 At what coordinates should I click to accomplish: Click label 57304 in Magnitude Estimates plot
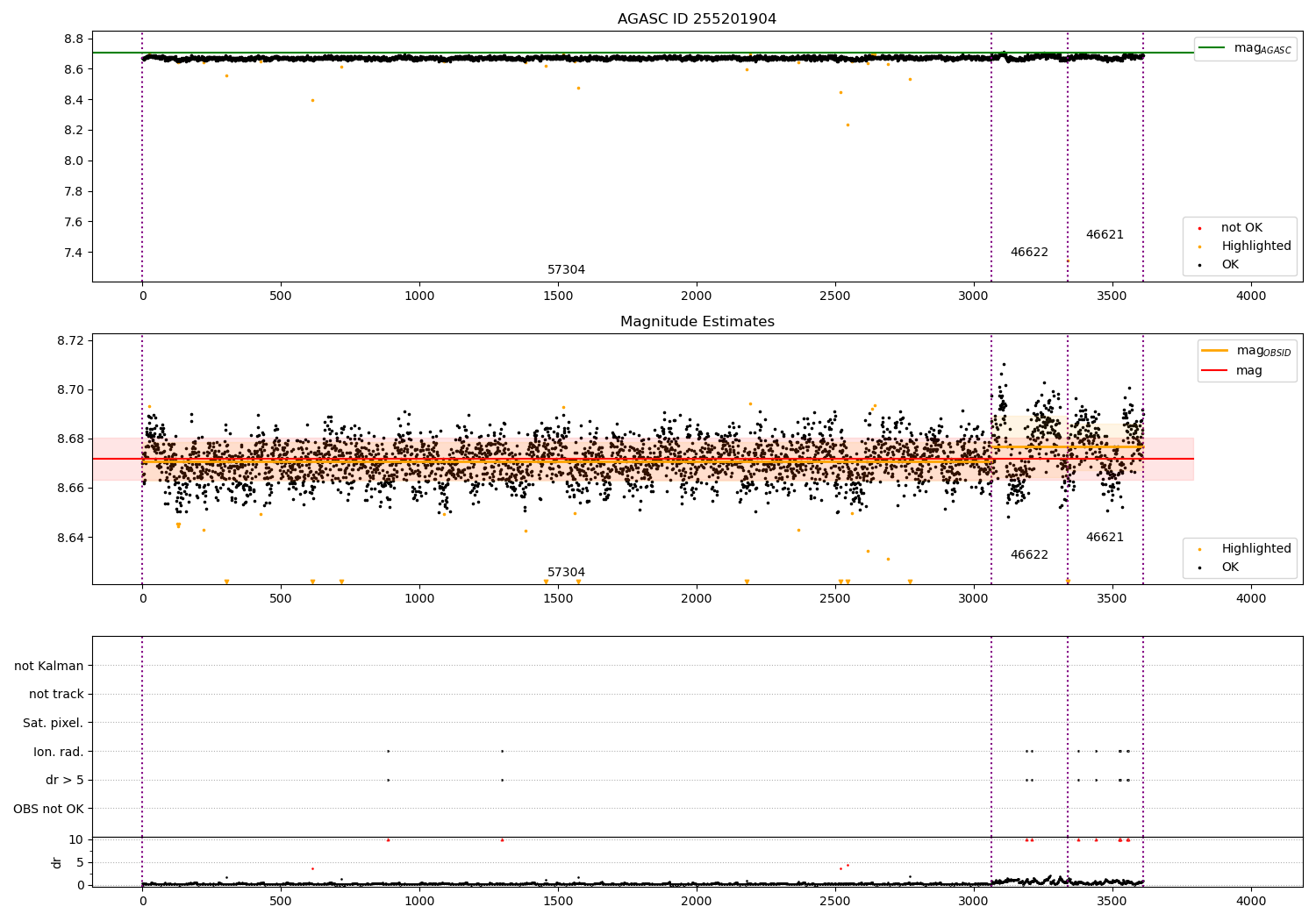point(566,573)
